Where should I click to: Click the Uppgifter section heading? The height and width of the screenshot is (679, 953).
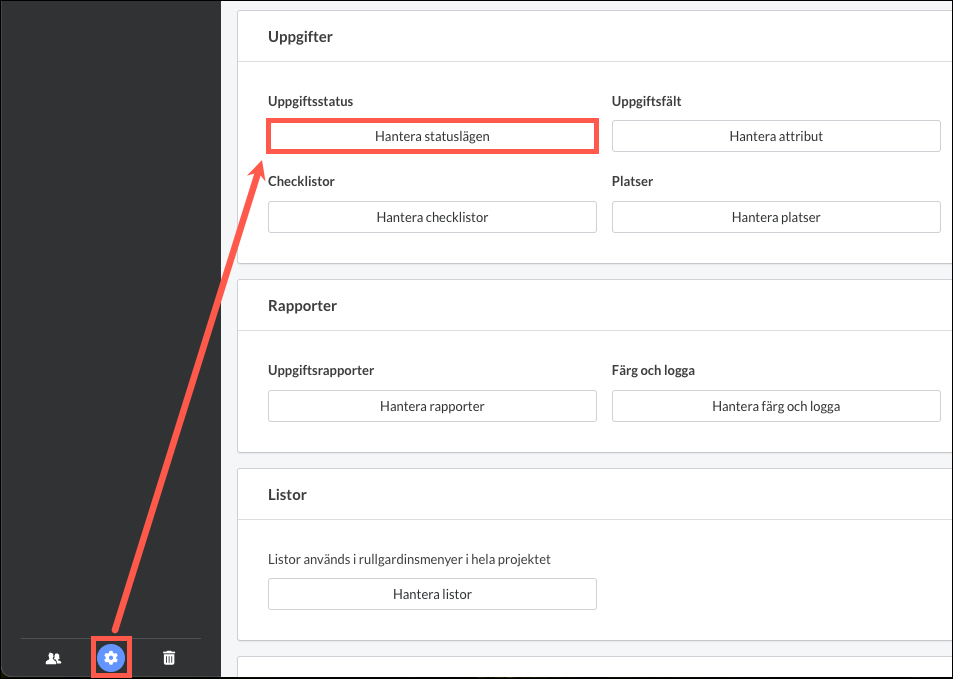click(300, 37)
